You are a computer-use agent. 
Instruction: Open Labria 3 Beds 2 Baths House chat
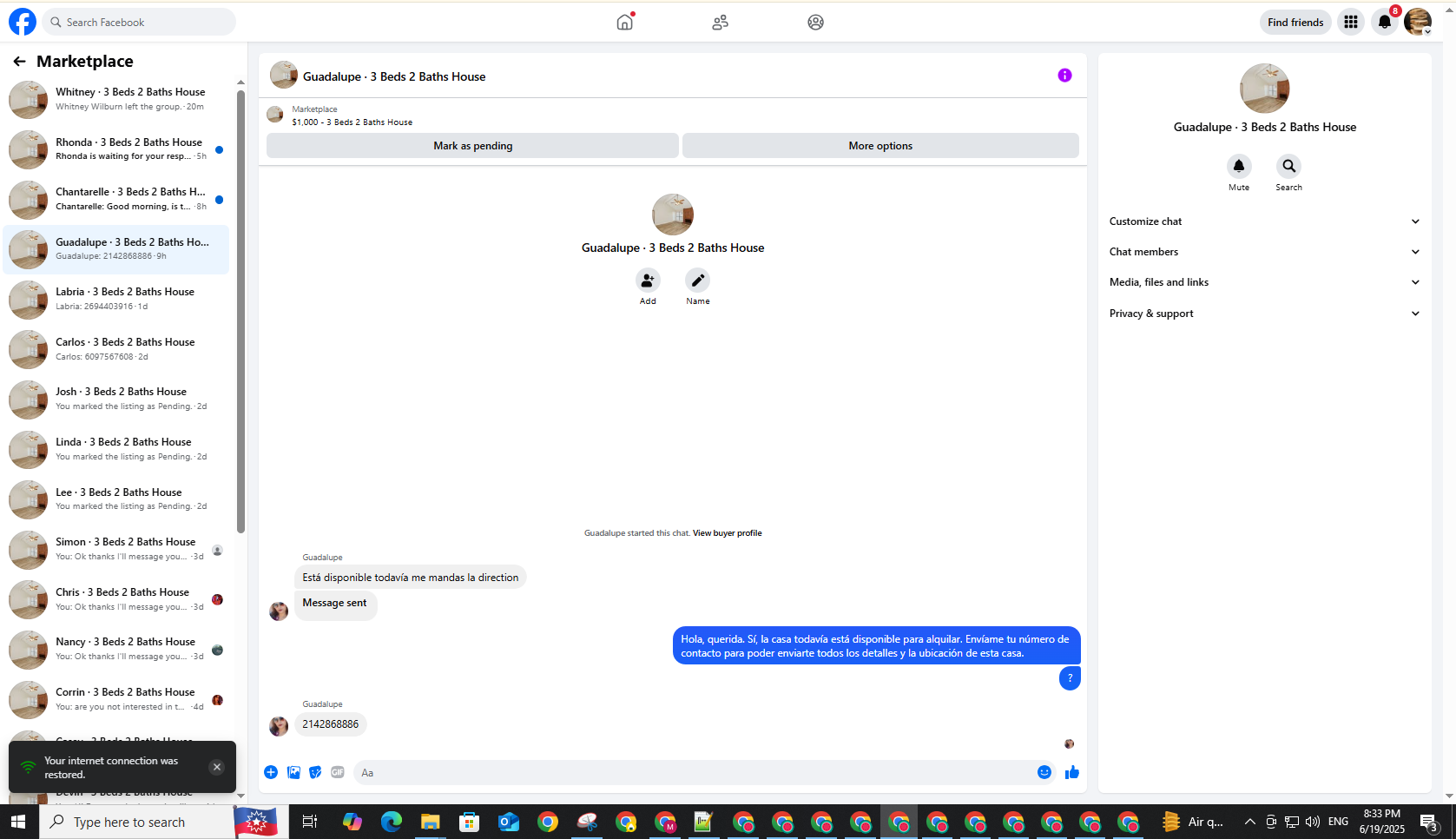click(116, 299)
